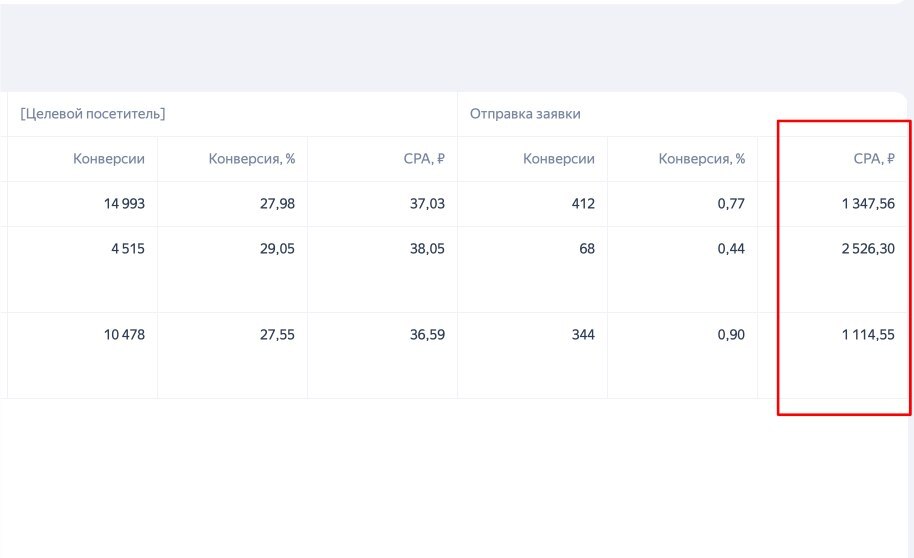Click the CPA value 1 114,55
Viewport: 914px width, 558px height.
[868, 335]
